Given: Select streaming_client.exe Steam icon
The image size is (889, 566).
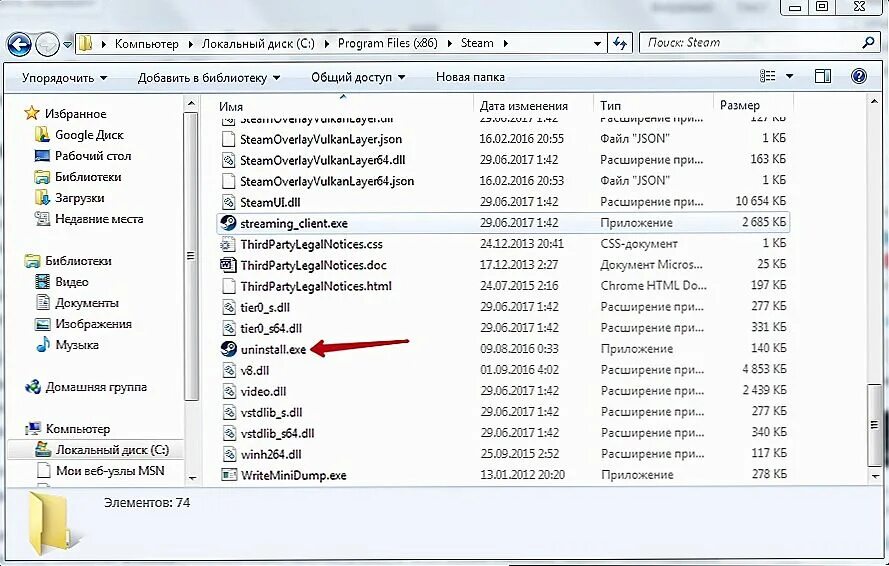Looking at the screenshot, I should [228, 223].
